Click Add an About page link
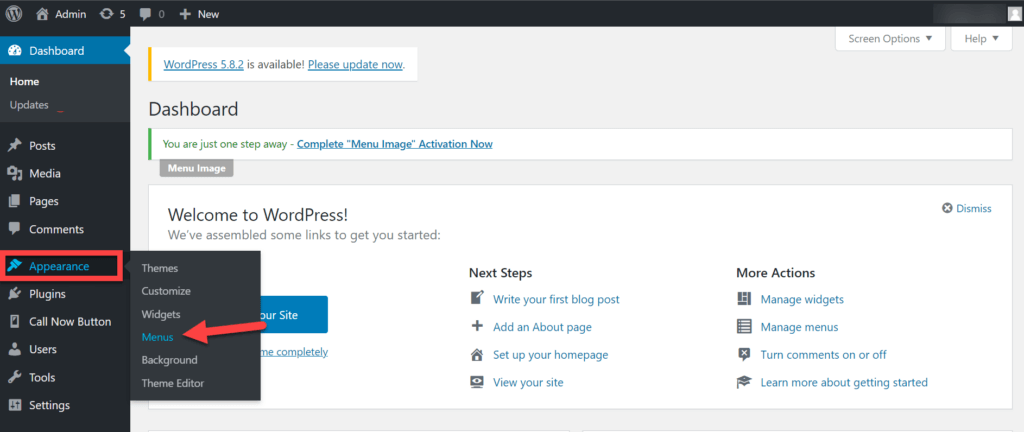The image size is (1024, 432). click(x=542, y=327)
